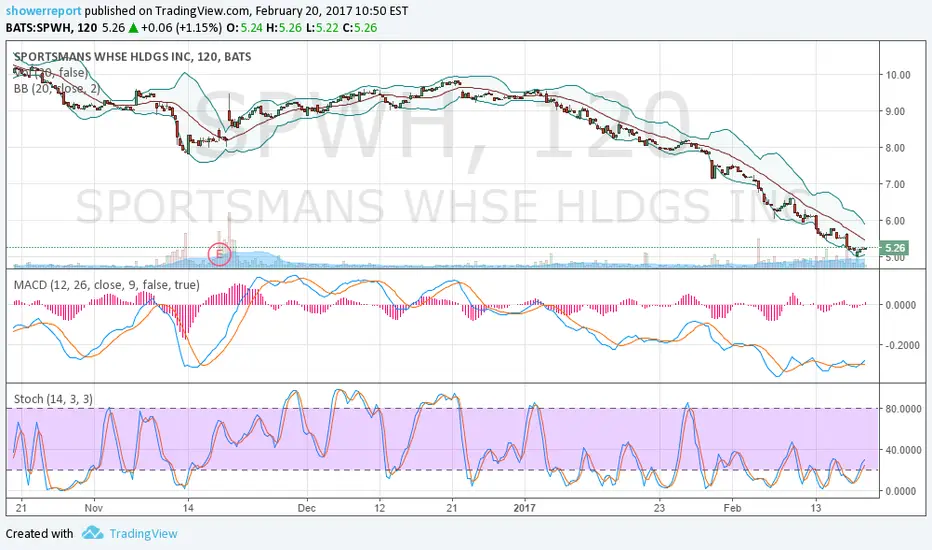
Task: Click the O:5.24 open value
Action: coord(244,27)
